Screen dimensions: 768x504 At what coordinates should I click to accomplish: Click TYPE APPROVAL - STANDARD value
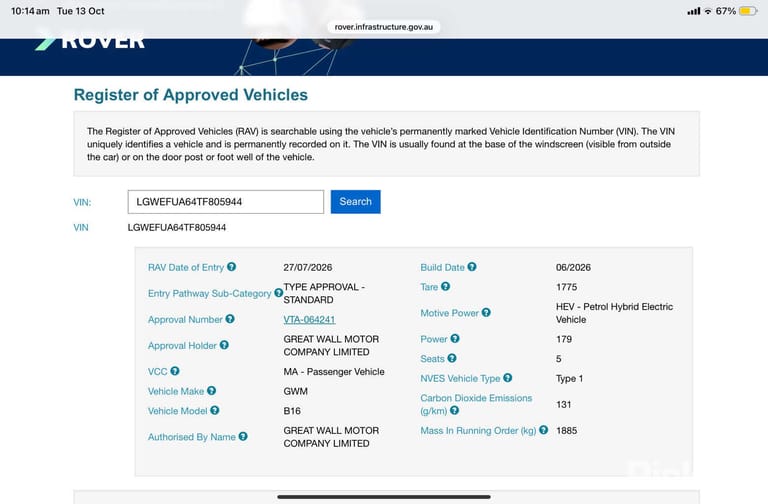pos(324,293)
